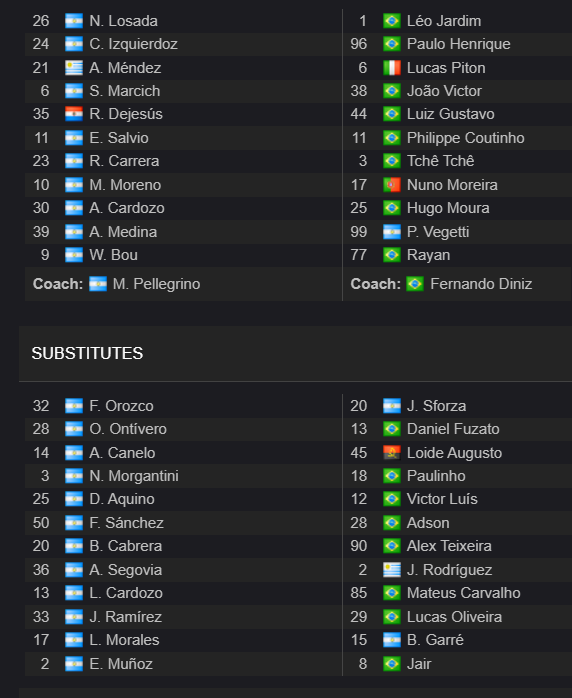Select W. Bou in the lineup
The image size is (572, 698).
click(114, 255)
